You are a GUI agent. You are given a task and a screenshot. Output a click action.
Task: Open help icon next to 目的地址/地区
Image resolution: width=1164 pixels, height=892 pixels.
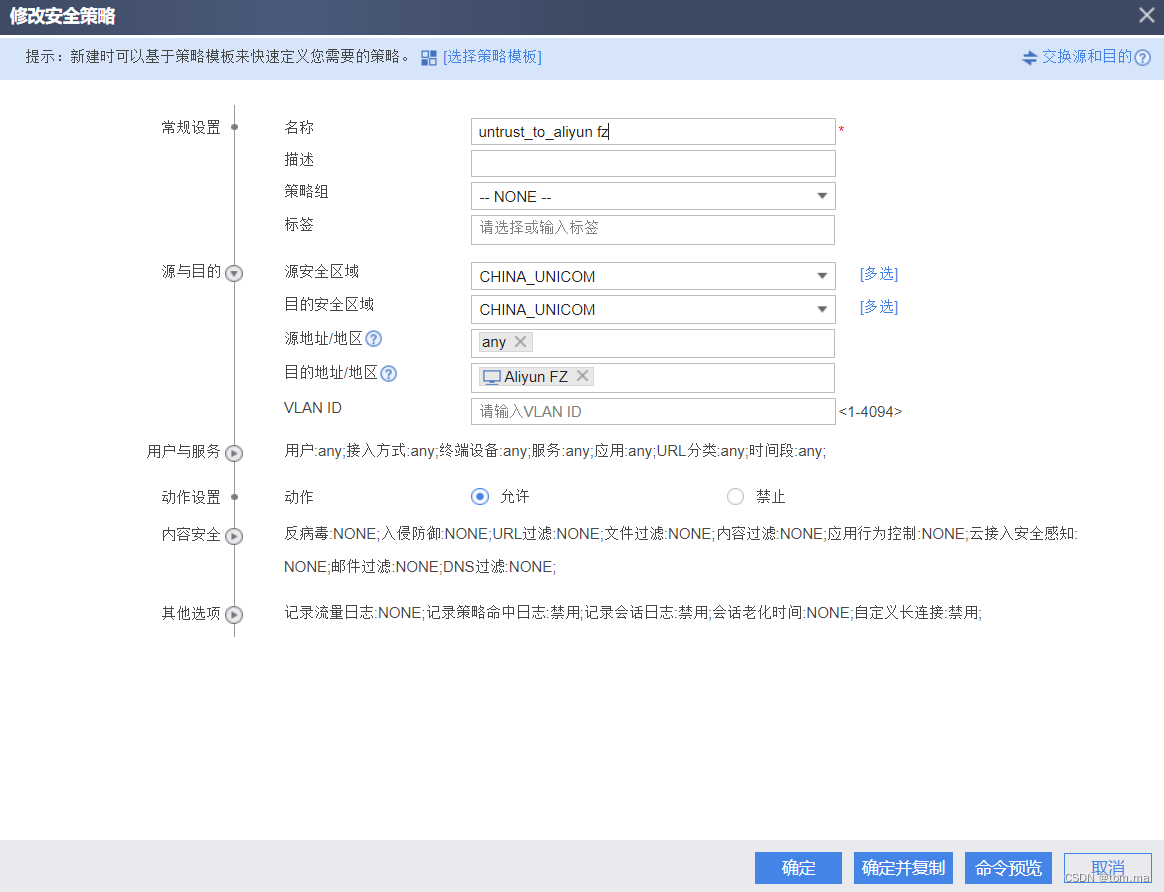(x=388, y=373)
